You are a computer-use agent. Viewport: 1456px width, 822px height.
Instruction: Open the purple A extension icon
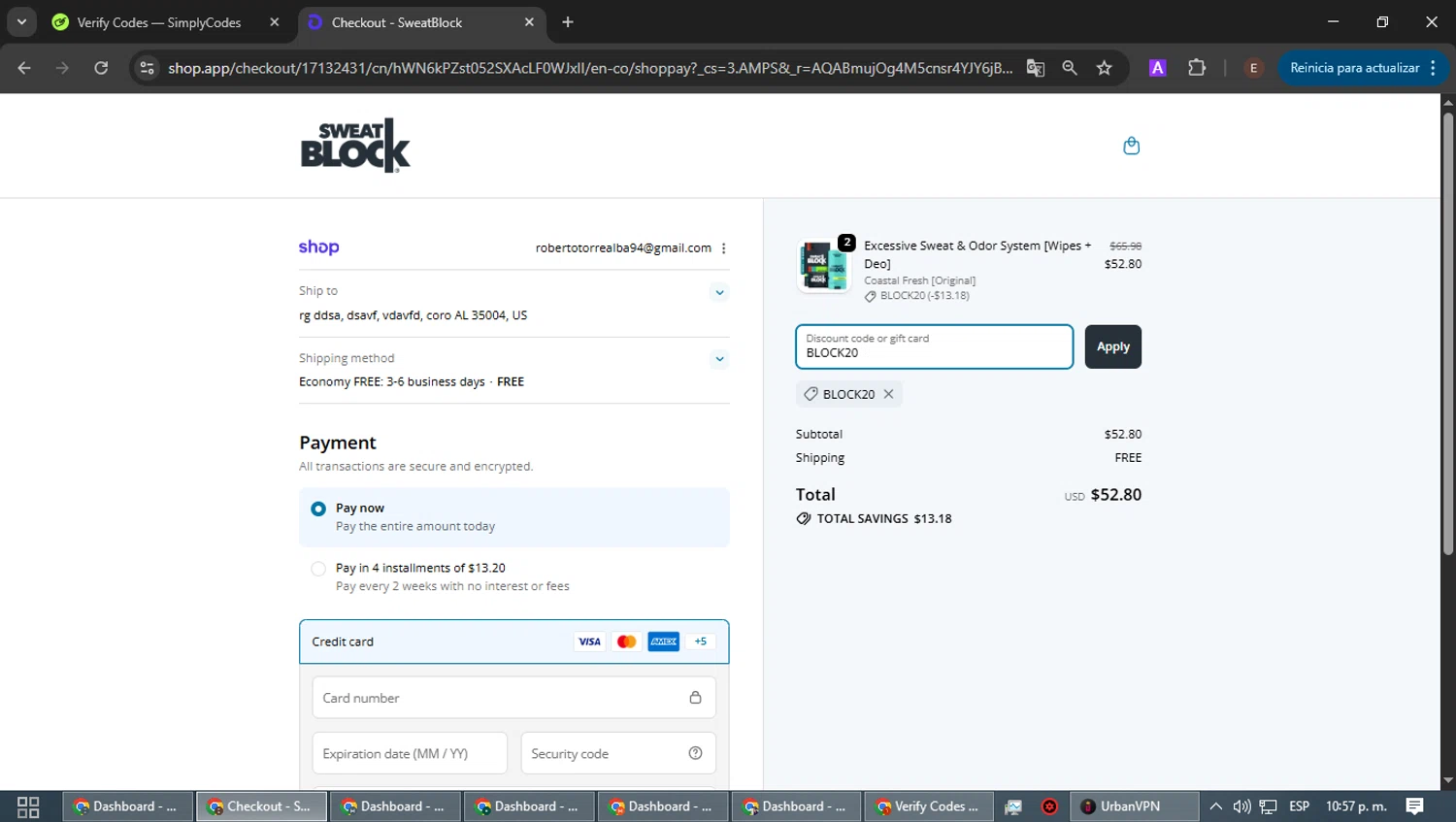pos(1157,68)
